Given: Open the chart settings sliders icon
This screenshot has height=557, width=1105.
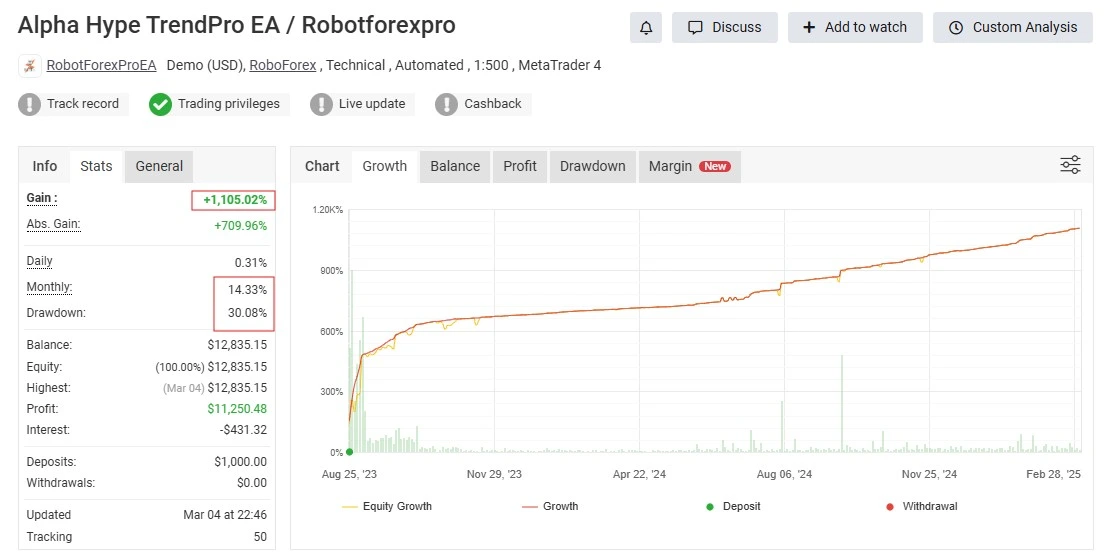Looking at the screenshot, I should 1070,165.
